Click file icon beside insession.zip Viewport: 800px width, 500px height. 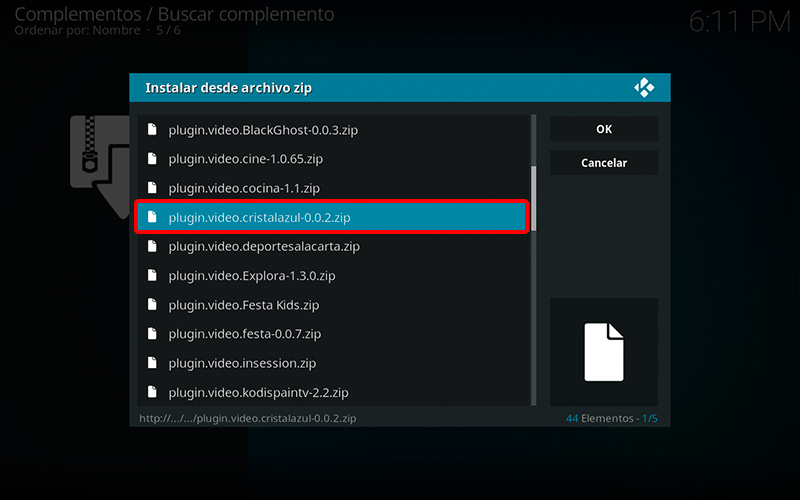(x=152, y=362)
